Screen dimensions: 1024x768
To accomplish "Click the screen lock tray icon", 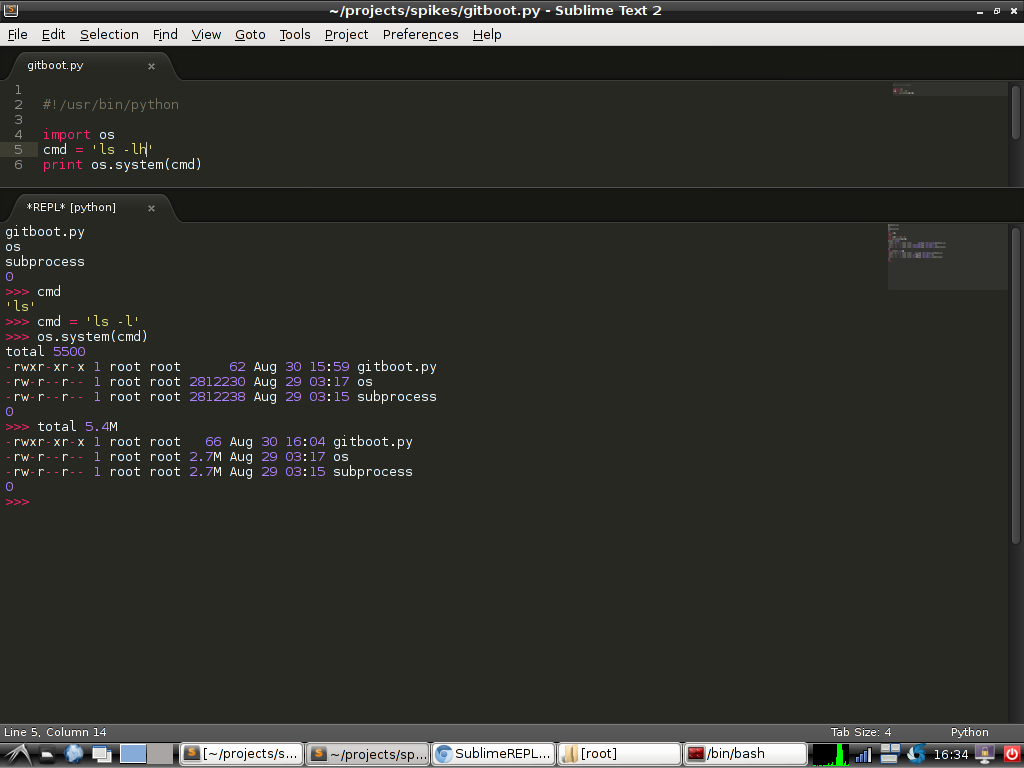I will coord(985,754).
